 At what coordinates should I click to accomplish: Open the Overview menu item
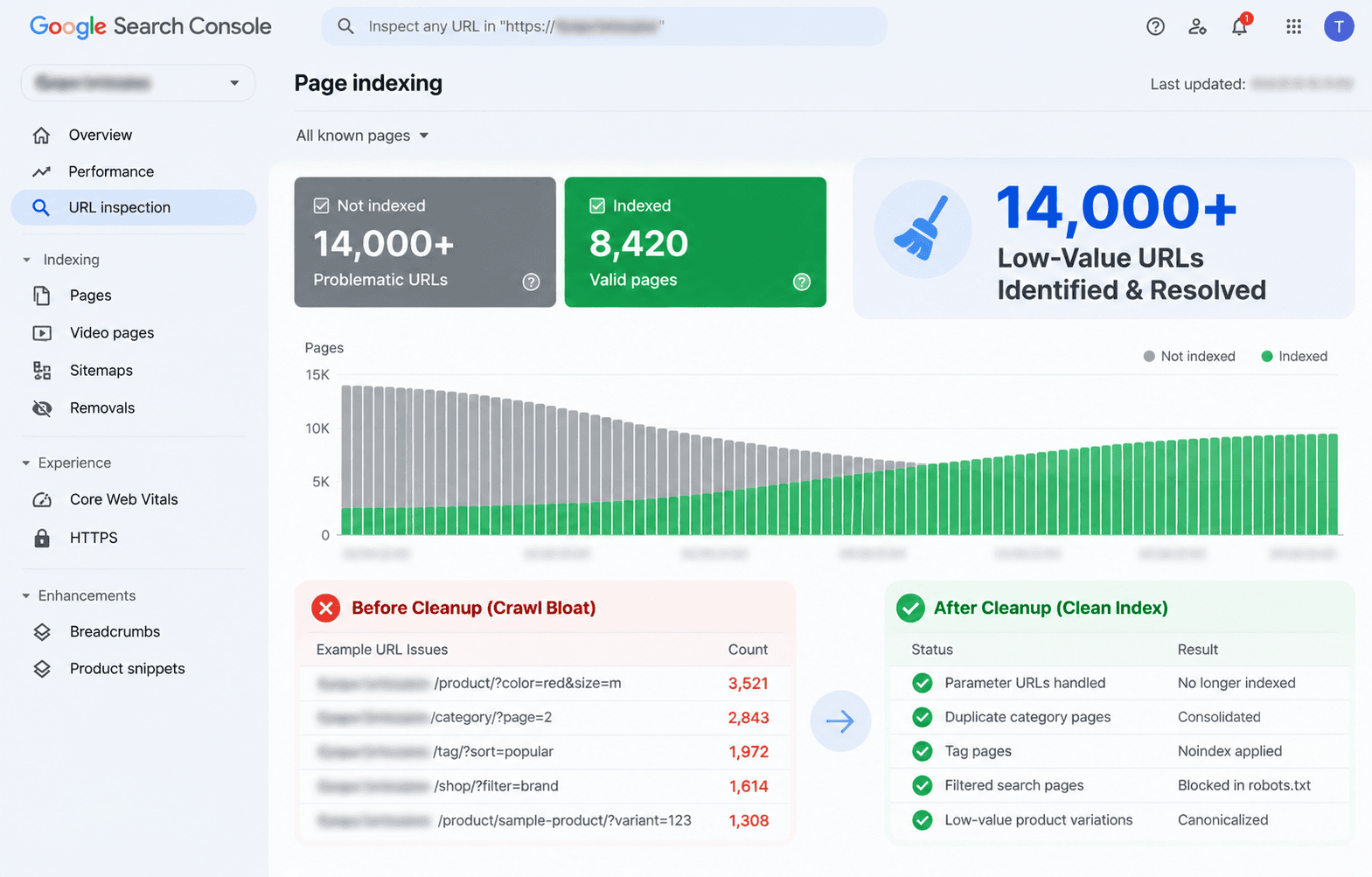pos(101,135)
